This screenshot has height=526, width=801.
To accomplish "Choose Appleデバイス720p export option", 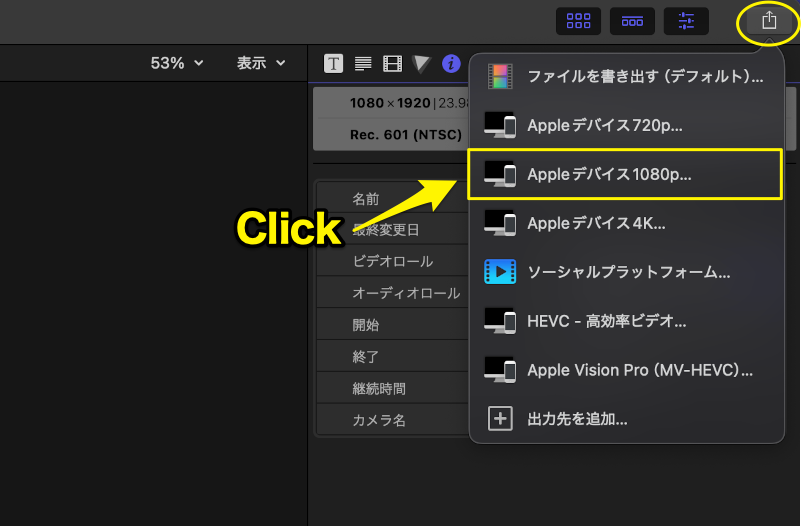I will (626, 125).
